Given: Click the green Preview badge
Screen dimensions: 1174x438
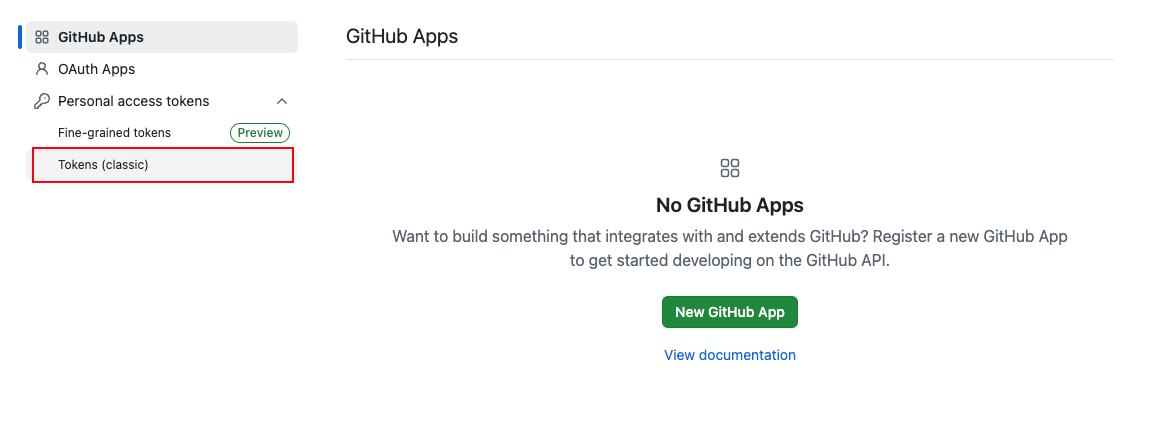Looking at the screenshot, I should tap(260, 133).
